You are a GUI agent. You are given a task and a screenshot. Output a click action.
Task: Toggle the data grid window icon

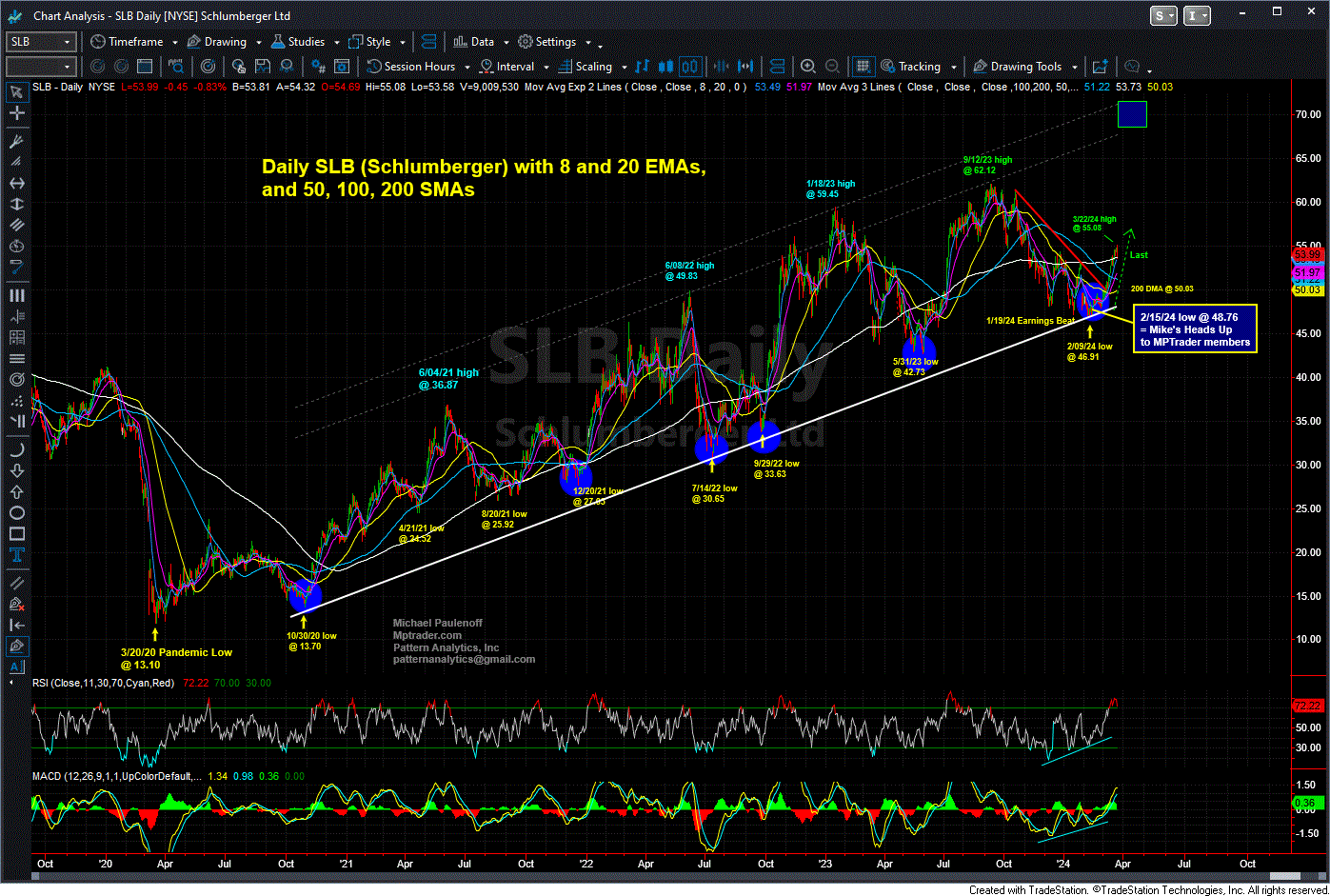click(x=862, y=67)
